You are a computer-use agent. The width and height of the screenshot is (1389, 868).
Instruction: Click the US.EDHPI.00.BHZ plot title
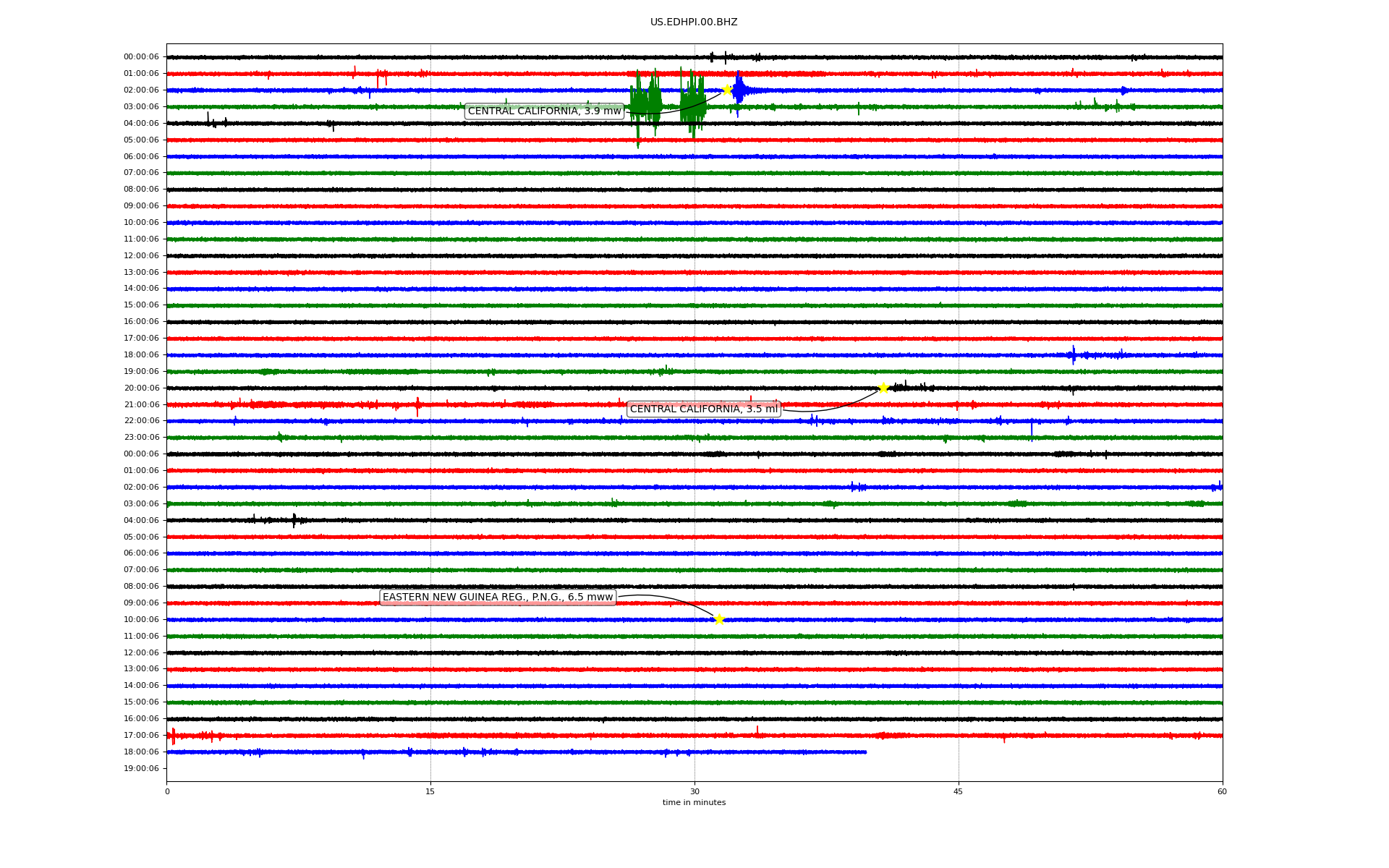[694, 22]
